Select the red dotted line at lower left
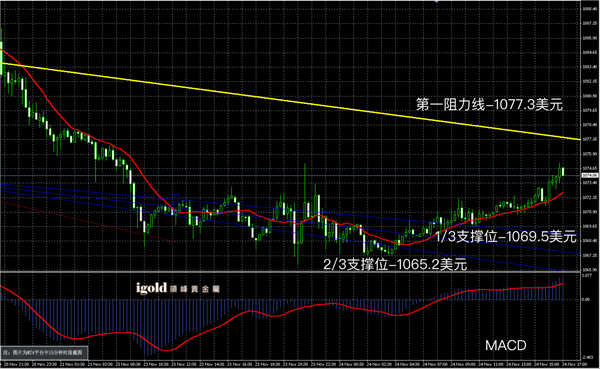Viewport: 600px width, 369px height. coord(87,221)
